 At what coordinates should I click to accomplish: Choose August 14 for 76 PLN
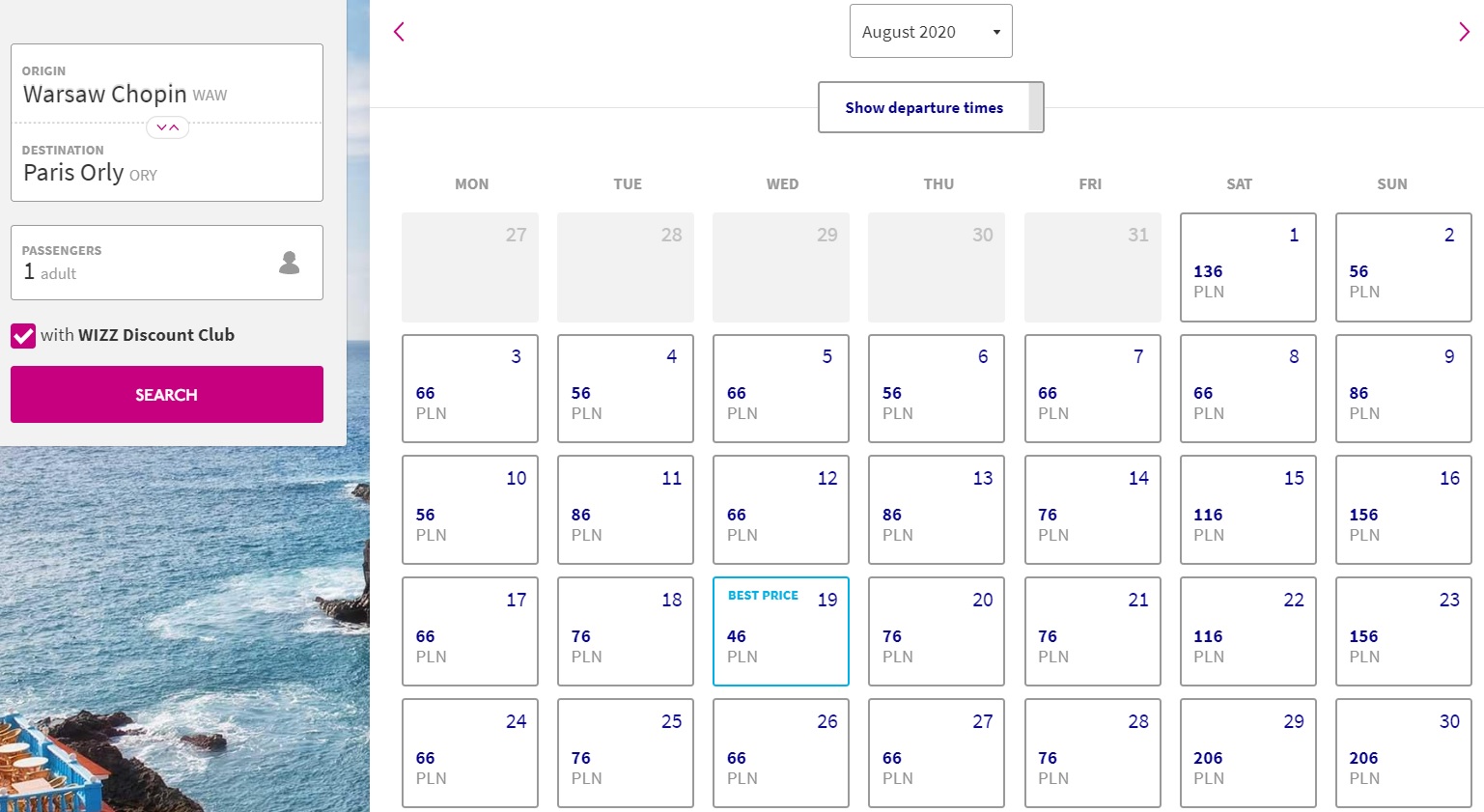[1092, 510]
